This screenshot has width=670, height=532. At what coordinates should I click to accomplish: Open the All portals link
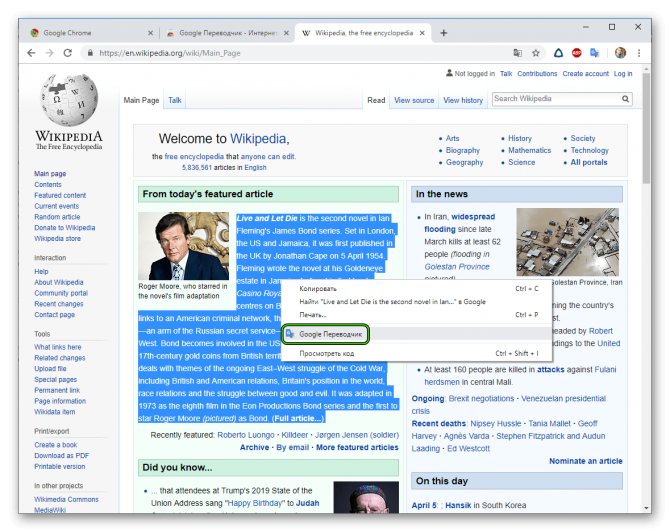(x=589, y=162)
